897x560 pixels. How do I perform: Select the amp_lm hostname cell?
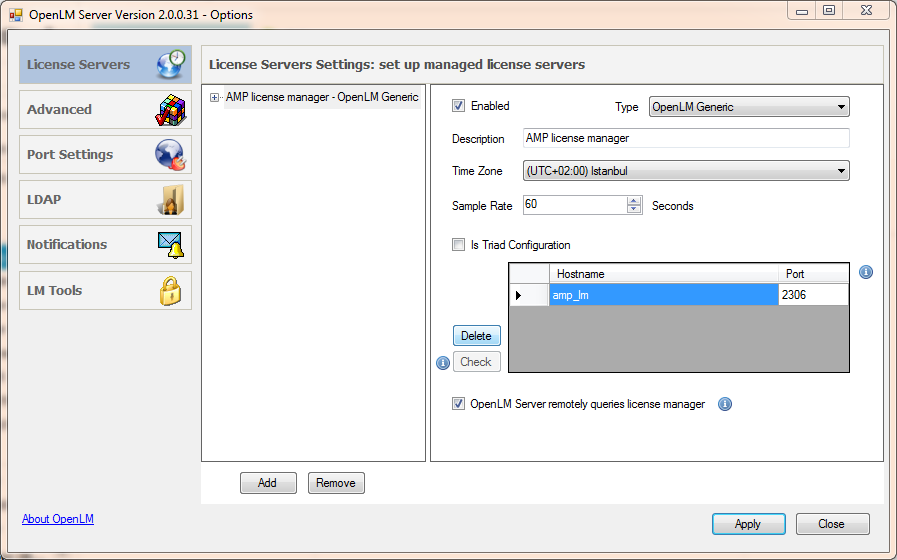point(664,295)
